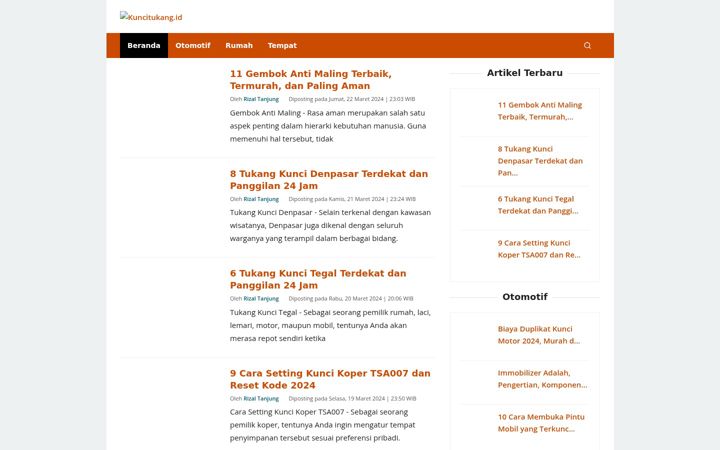The height and width of the screenshot is (450, 720).
Task: Open sidebar link 'Biaya Duplikat Kunci Motor 2024'
Action: pos(539,335)
